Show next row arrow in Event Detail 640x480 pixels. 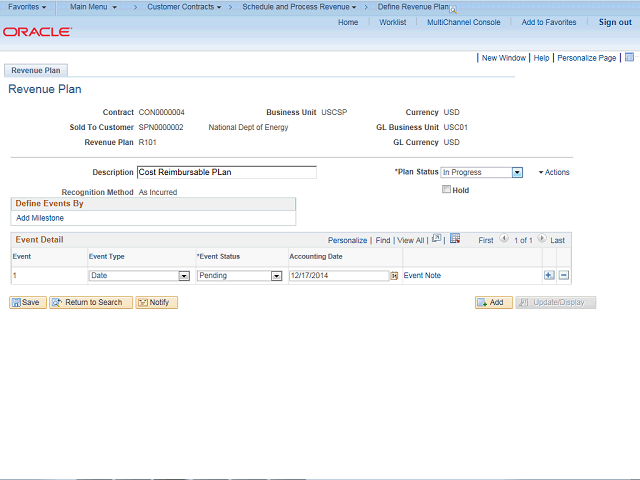click(542, 238)
